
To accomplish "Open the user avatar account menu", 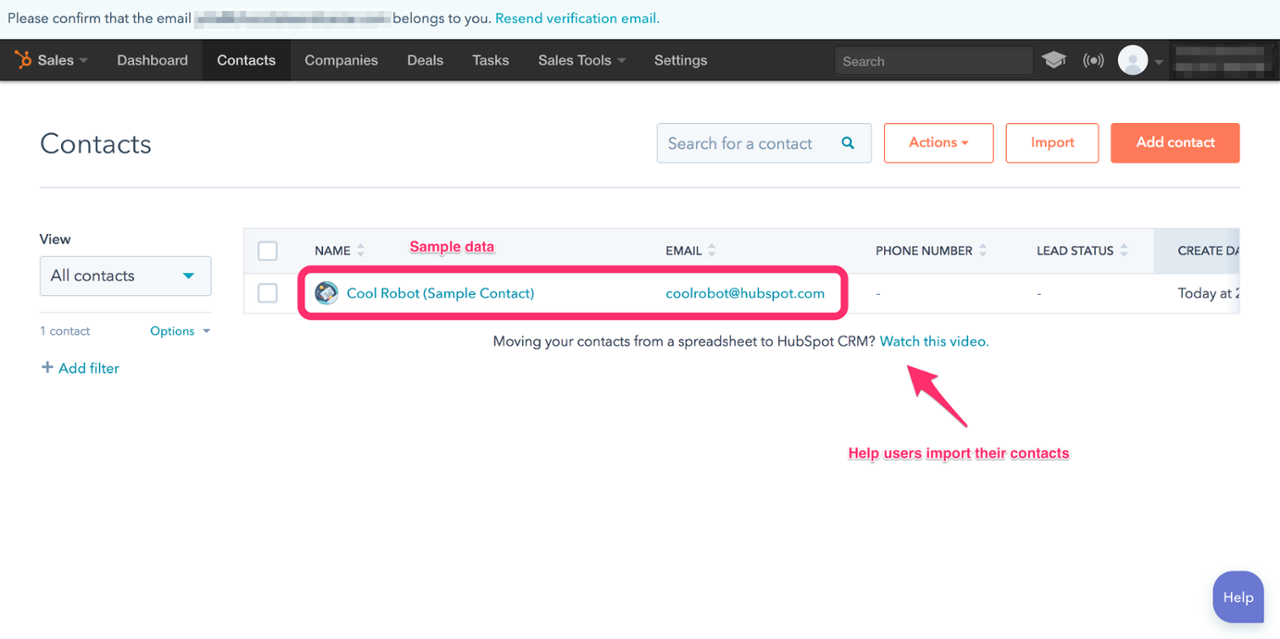I will (1133, 60).
